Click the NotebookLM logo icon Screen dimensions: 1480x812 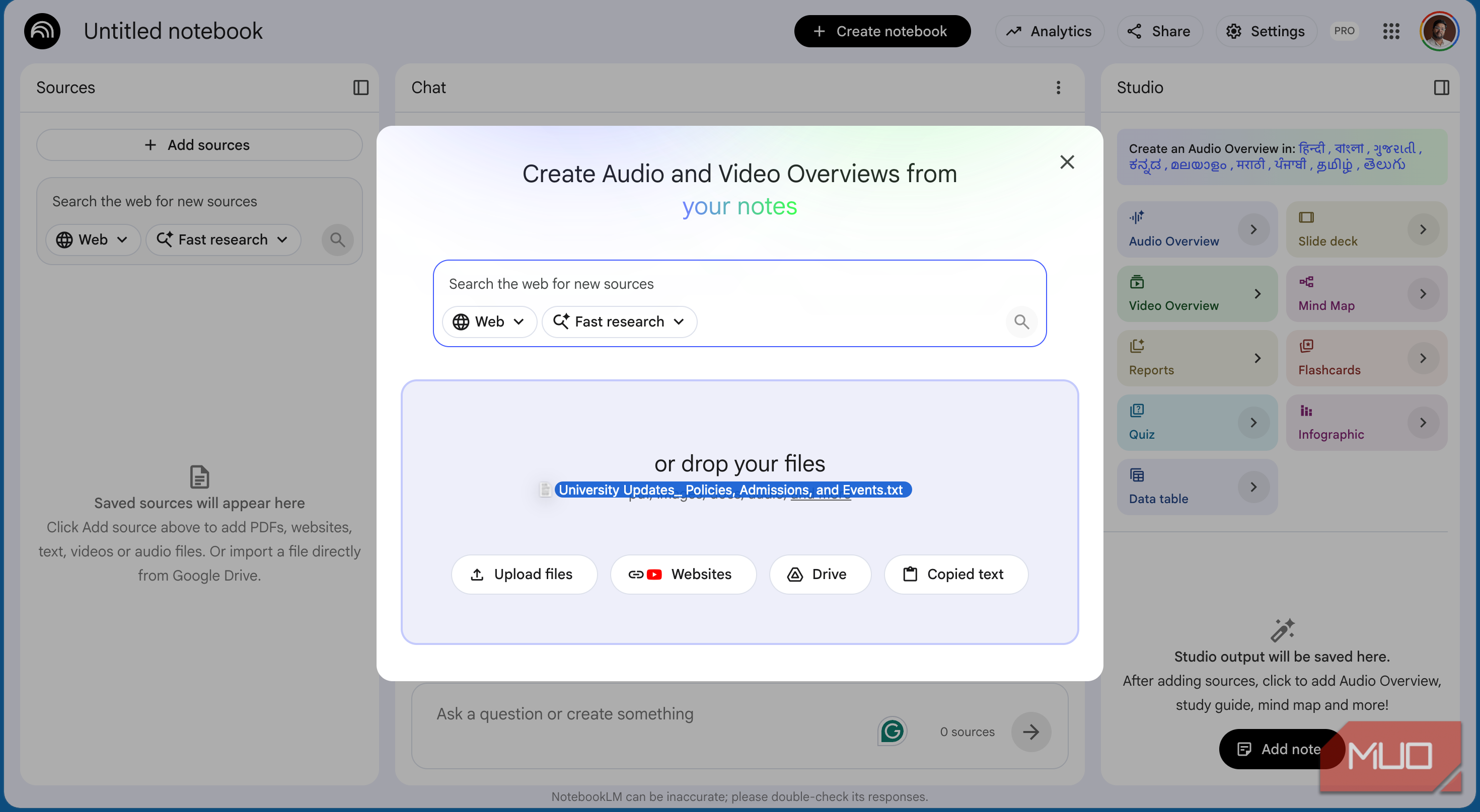(42, 31)
